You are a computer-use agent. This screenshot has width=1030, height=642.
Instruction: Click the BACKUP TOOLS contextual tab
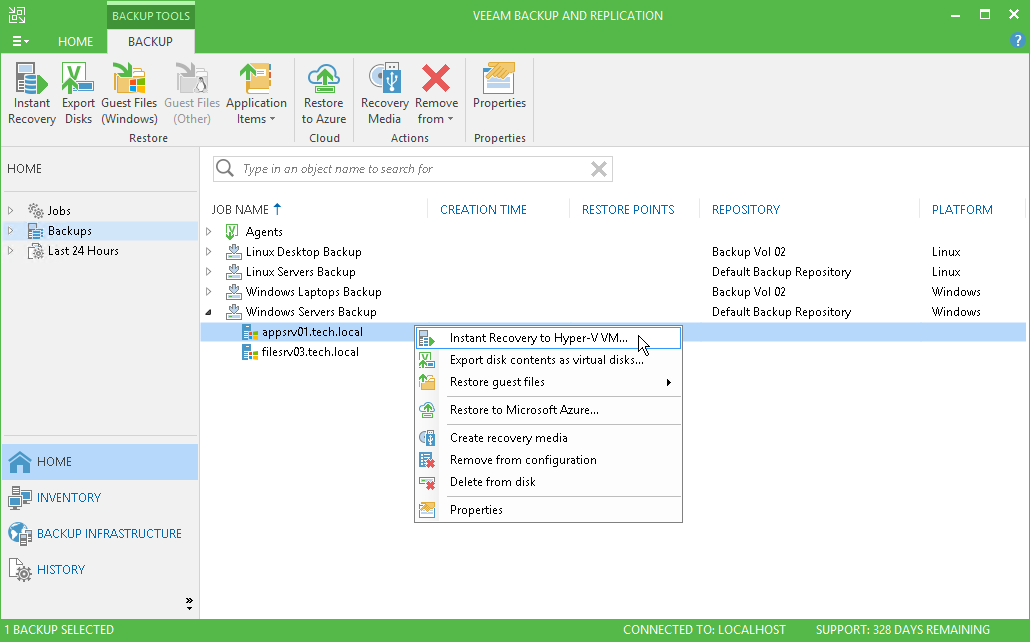point(150,16)
